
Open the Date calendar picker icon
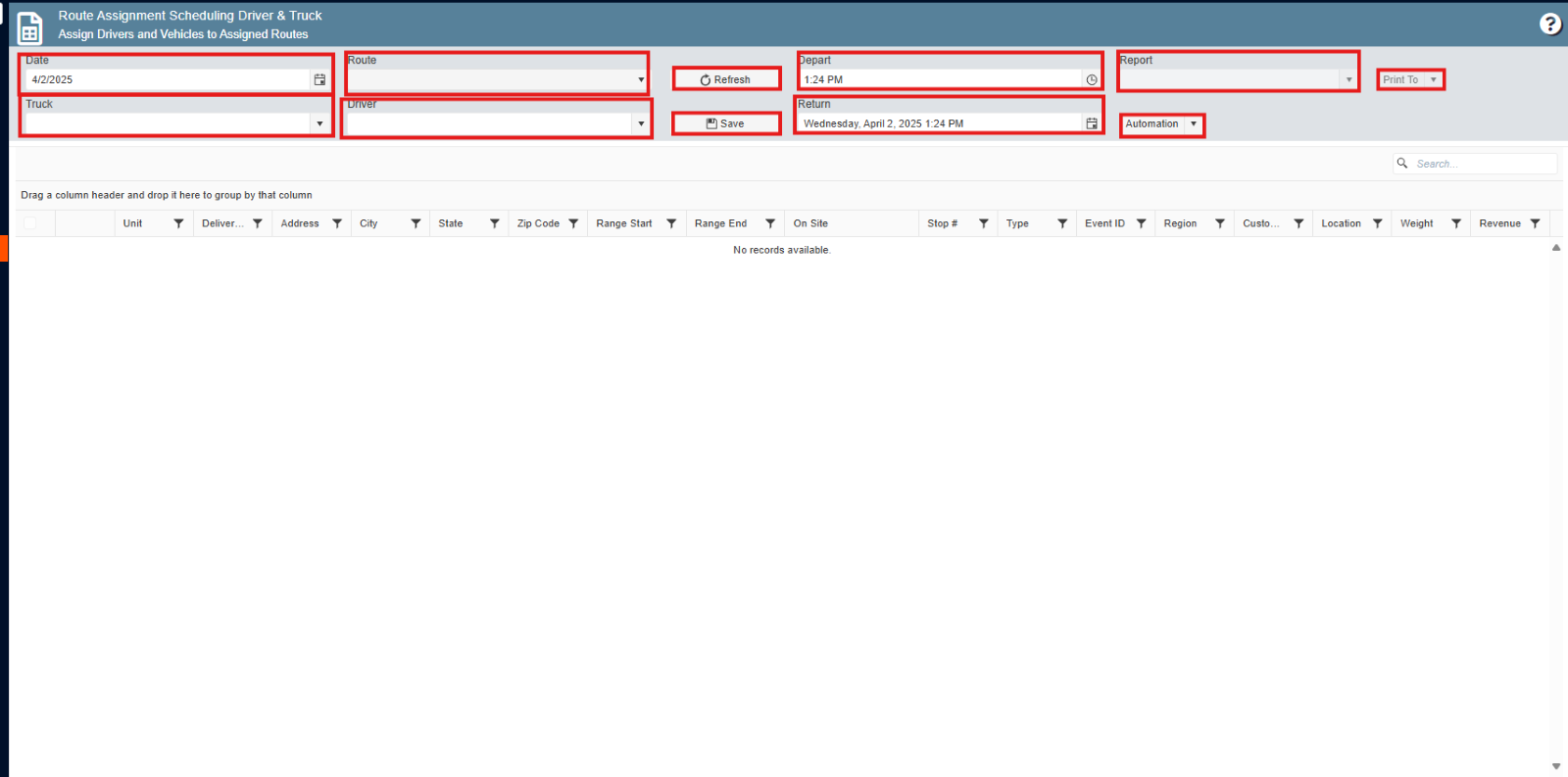[319, 79]
